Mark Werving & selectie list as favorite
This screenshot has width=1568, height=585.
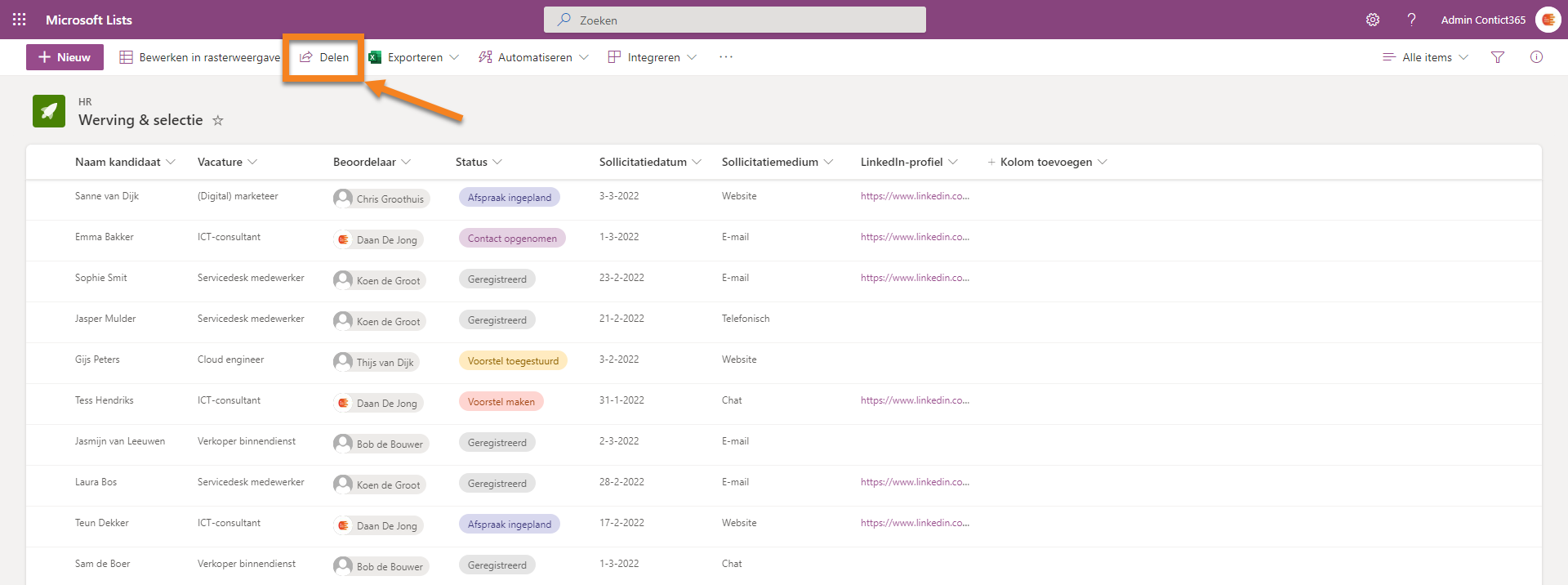coord(218,121)
